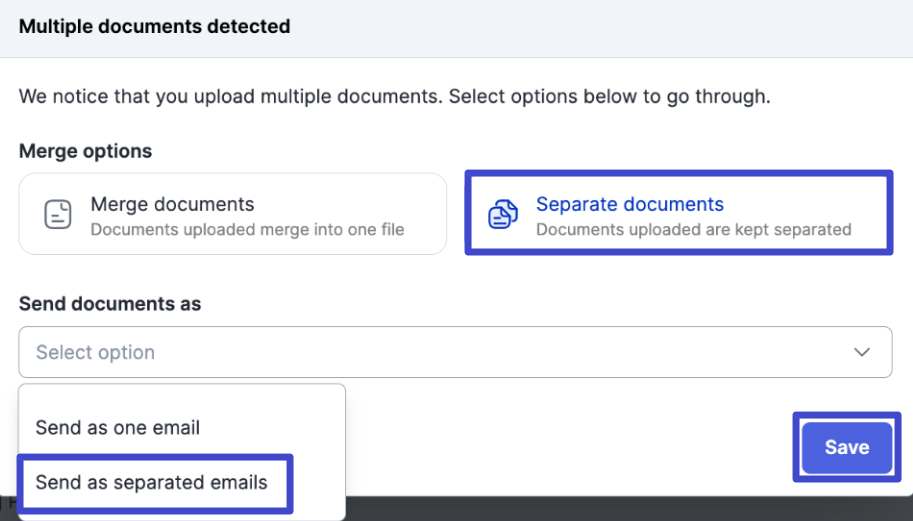Select the Merge documents option card
The width and height of the screenshot is (913, 521).
click(232, 214)
